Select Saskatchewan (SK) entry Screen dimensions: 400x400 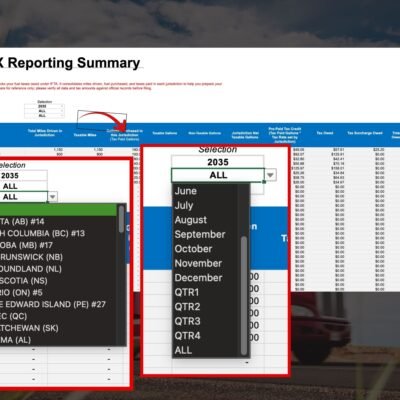tap(29, 328)
